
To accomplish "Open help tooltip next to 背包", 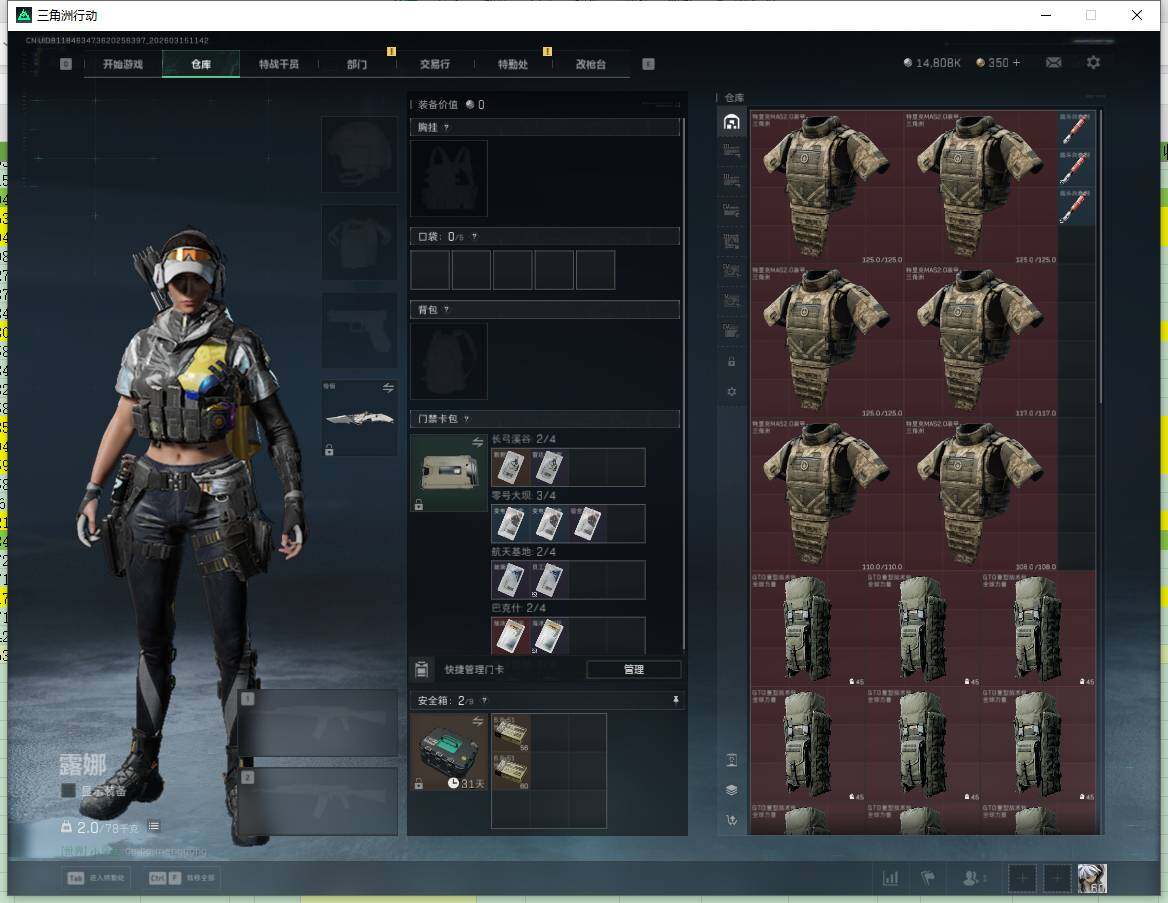I will pyautogui.click(x=446, y=309).
